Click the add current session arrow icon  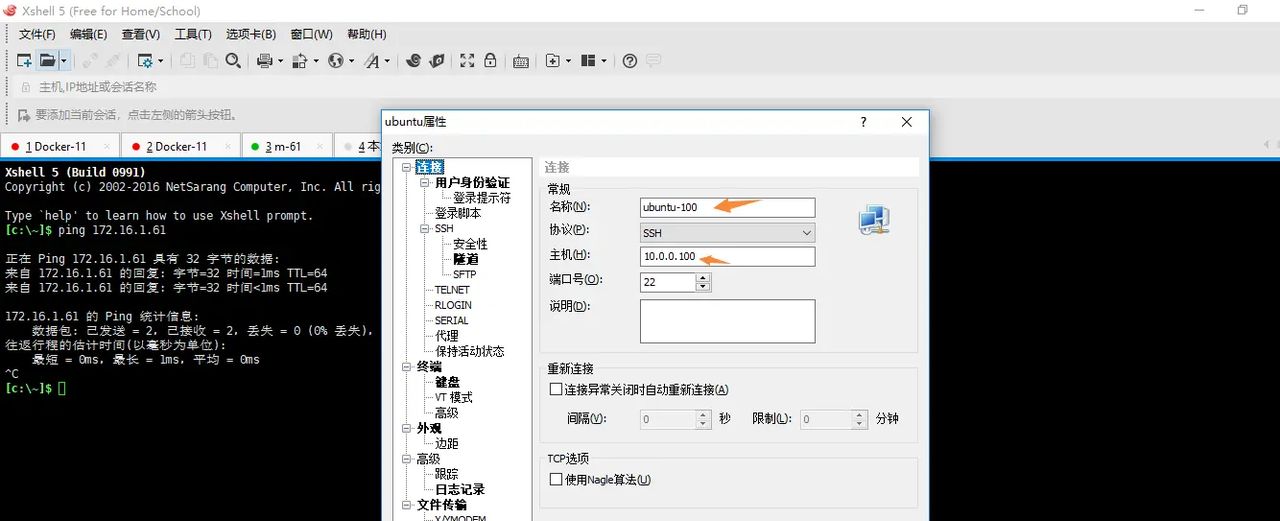click(24, 114)
